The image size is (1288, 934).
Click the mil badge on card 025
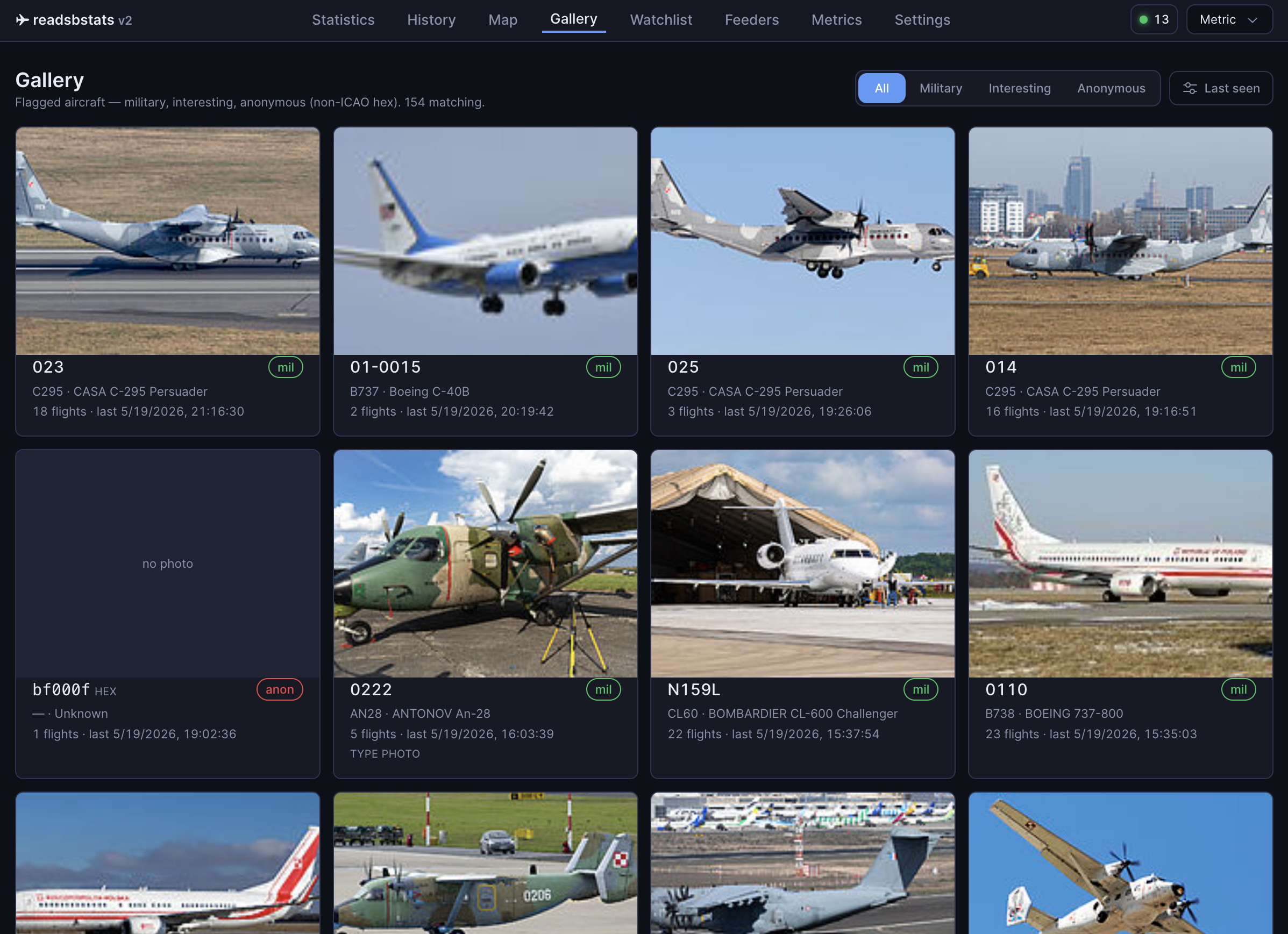(921, 367)
